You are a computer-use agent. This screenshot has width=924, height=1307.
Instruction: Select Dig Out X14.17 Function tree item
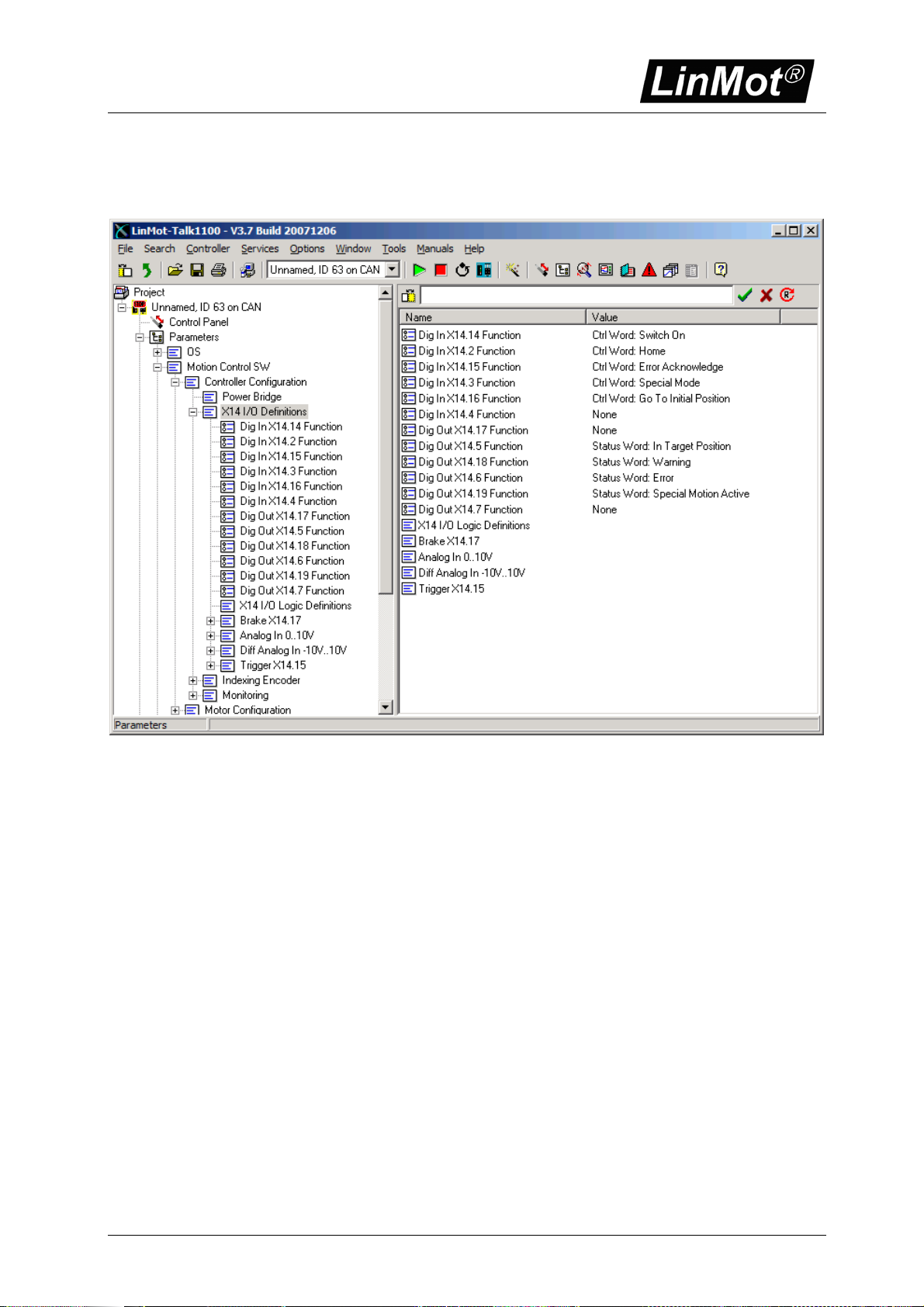click(x=295, y=516)
